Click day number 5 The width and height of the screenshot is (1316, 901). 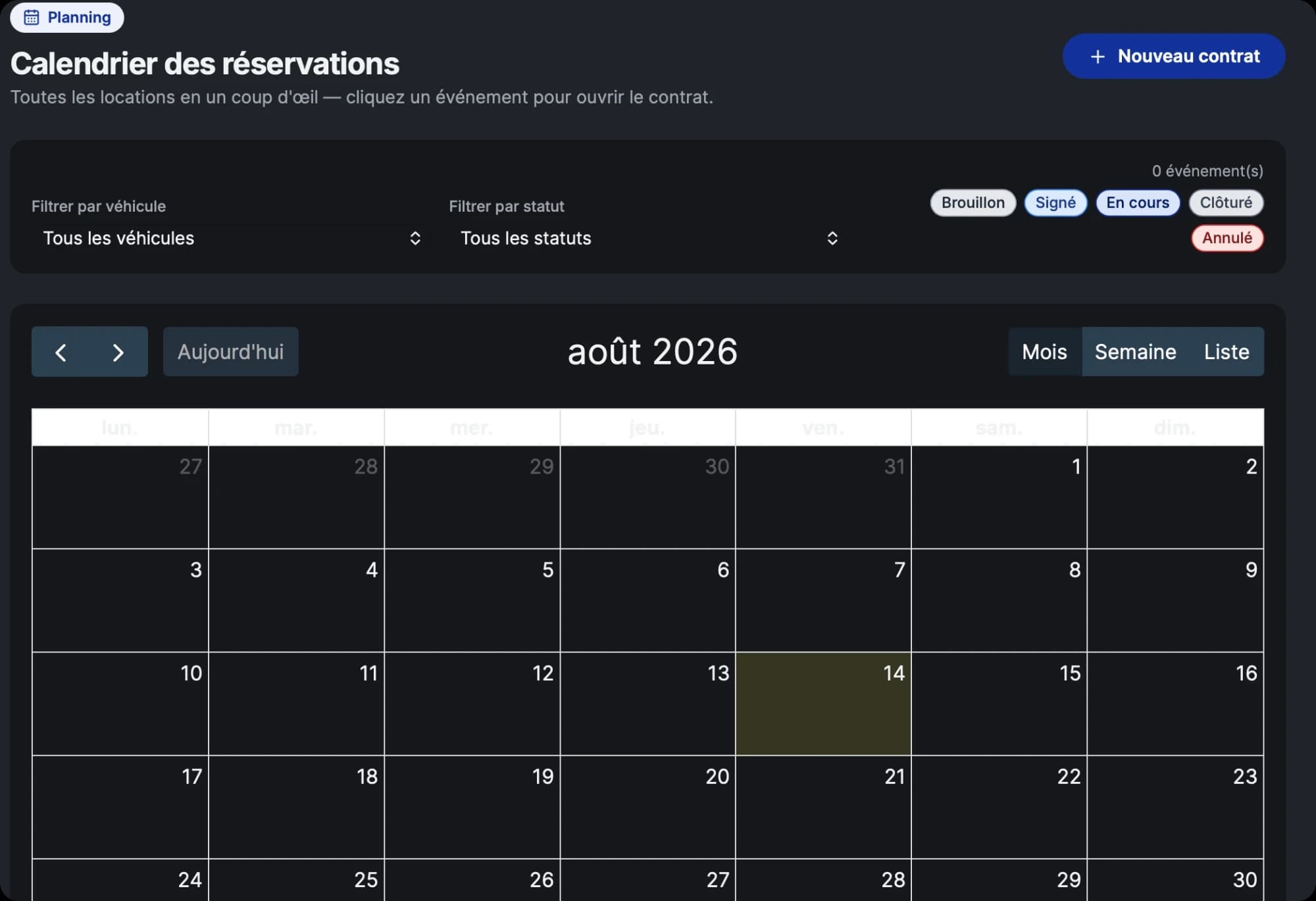pos(547,570)
